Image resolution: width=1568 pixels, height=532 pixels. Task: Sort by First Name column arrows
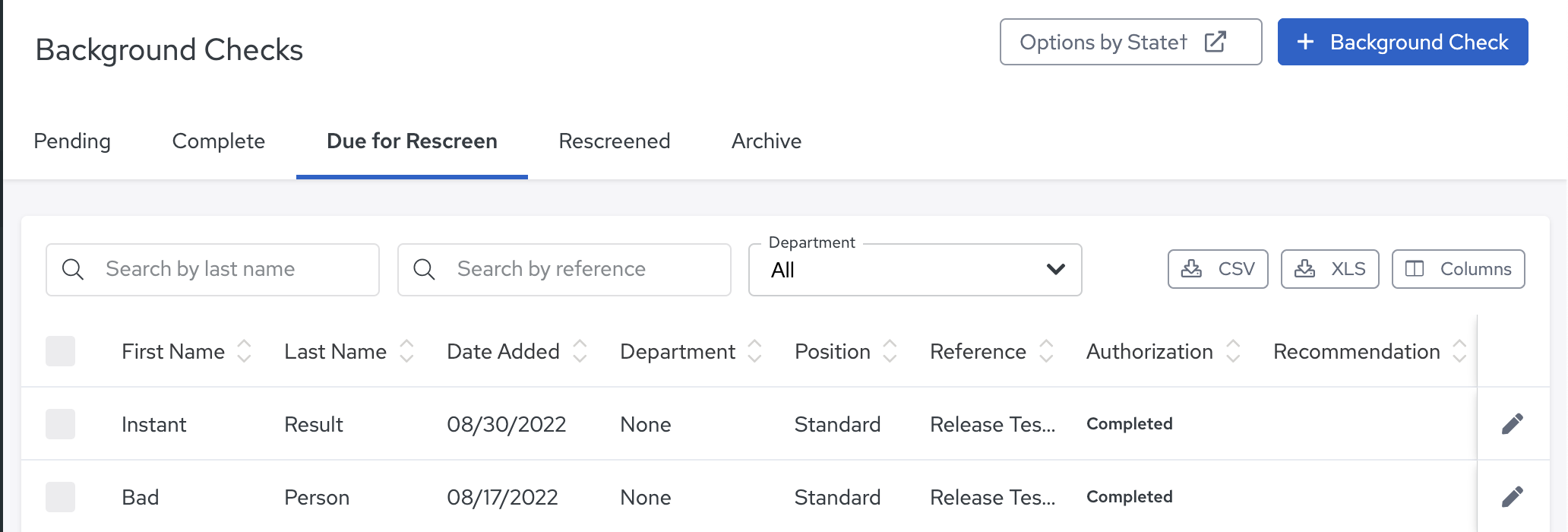click(244, 351)
